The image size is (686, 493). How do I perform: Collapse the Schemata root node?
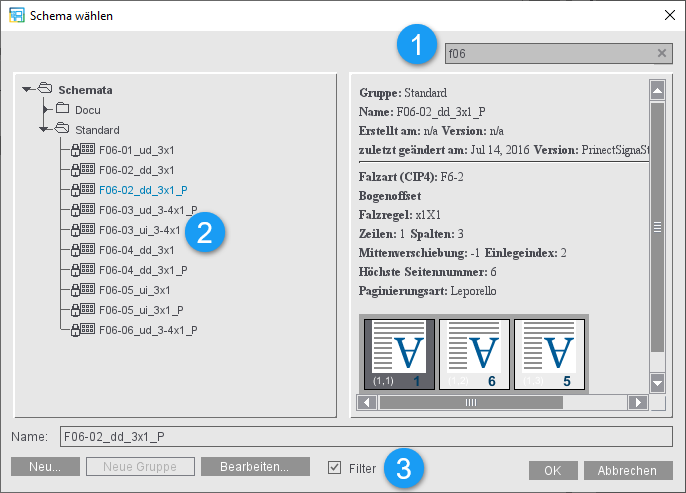[27, 89]
